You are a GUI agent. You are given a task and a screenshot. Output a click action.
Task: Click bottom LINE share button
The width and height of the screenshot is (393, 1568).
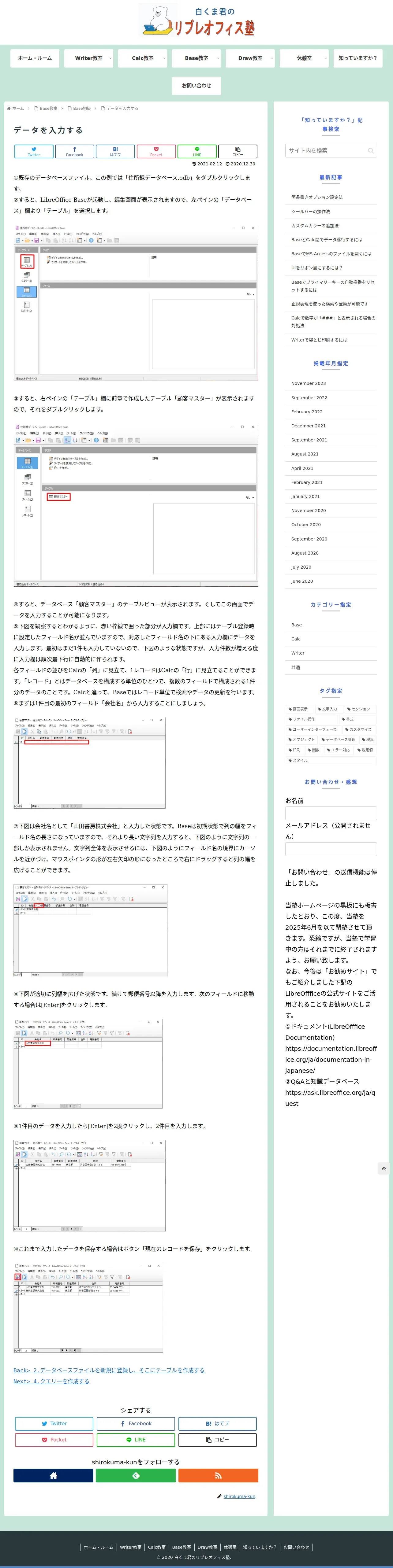pyautogui.click(x=136, y=1440)
